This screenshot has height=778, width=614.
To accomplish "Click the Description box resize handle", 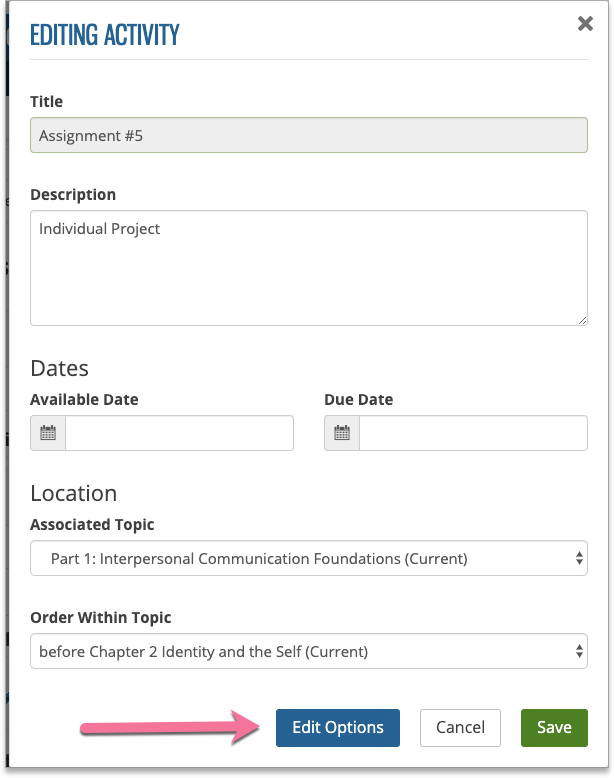I will click(x=582, y=320).
